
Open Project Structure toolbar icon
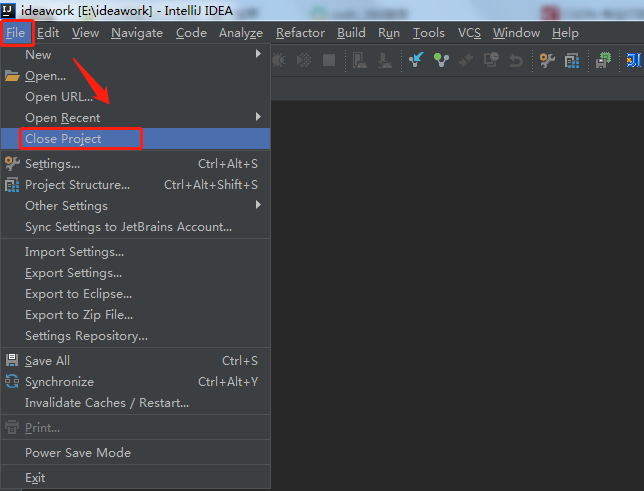point(572,61)
